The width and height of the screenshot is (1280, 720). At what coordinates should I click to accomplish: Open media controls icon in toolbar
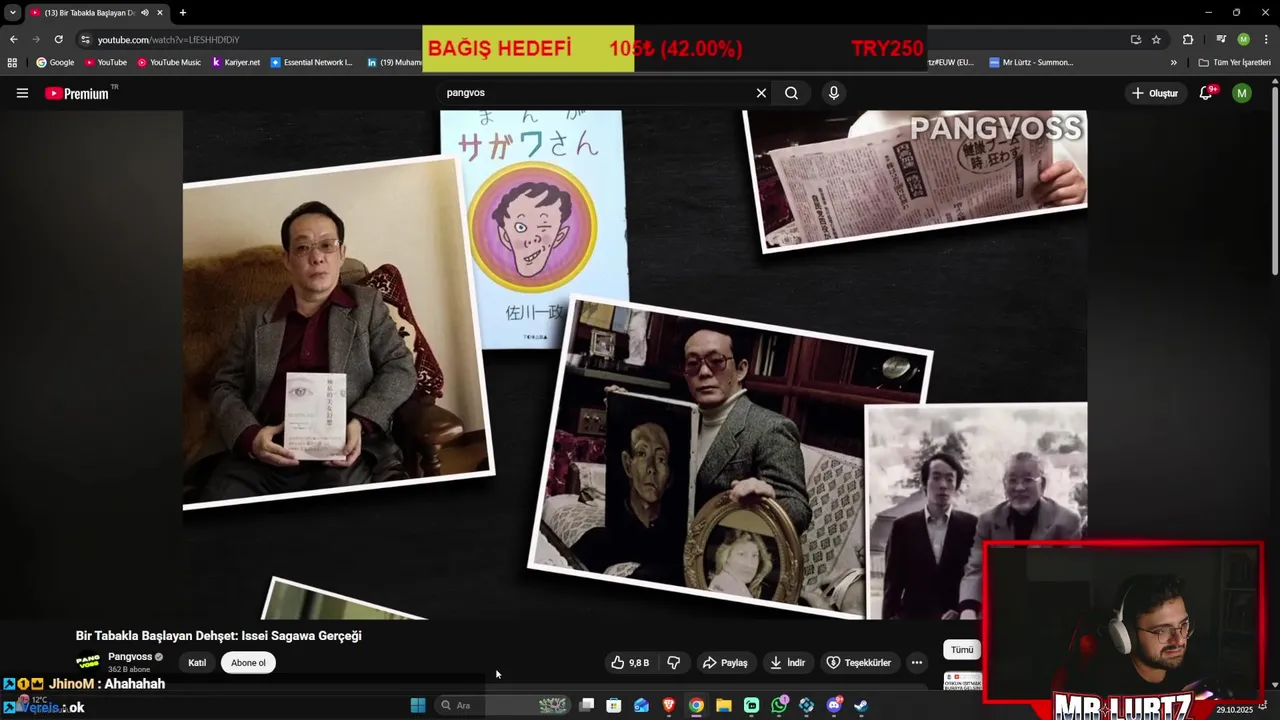pos(1221,39)
